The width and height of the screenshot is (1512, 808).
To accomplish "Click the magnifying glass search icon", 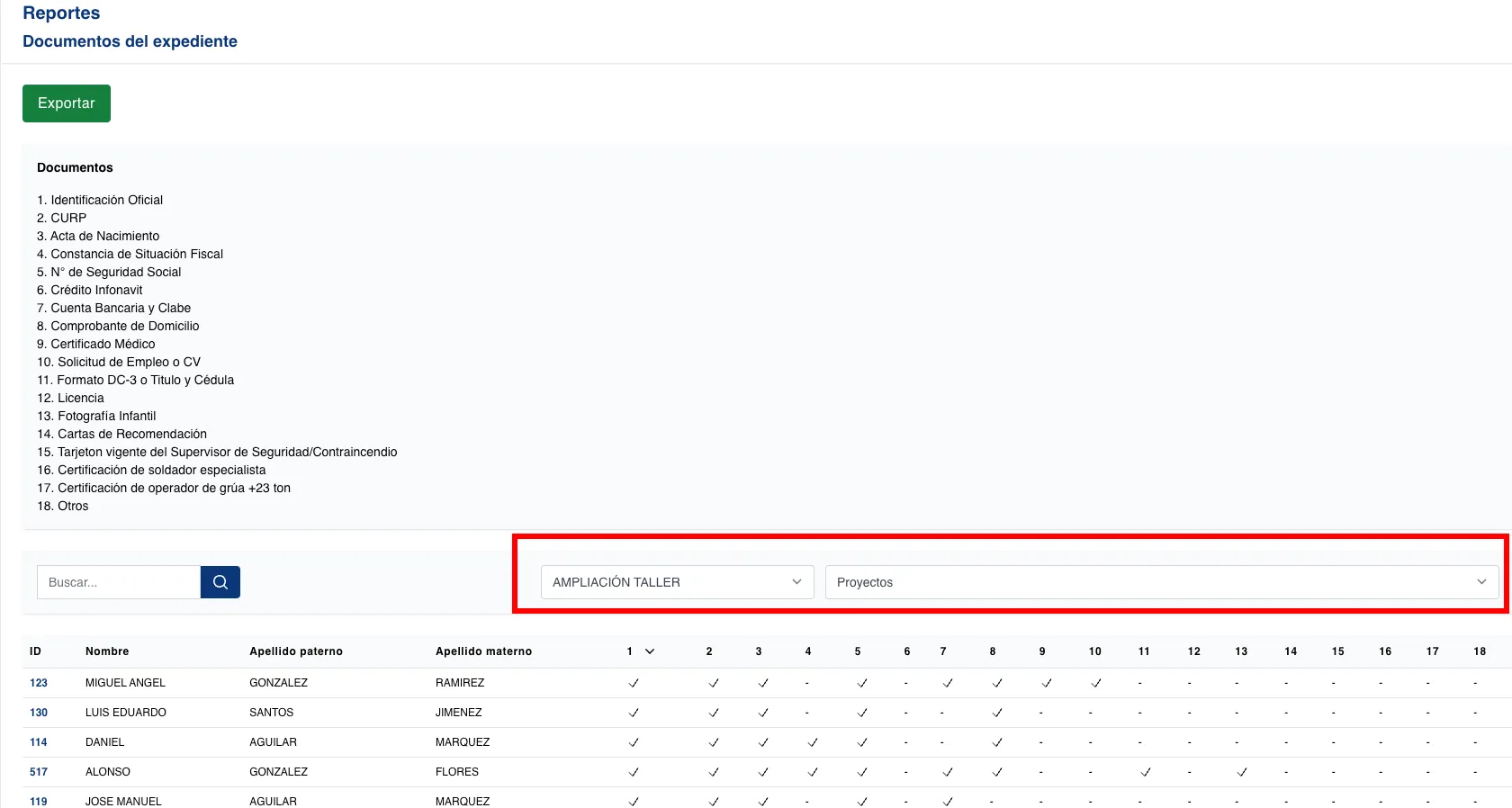I will point(220,582).
